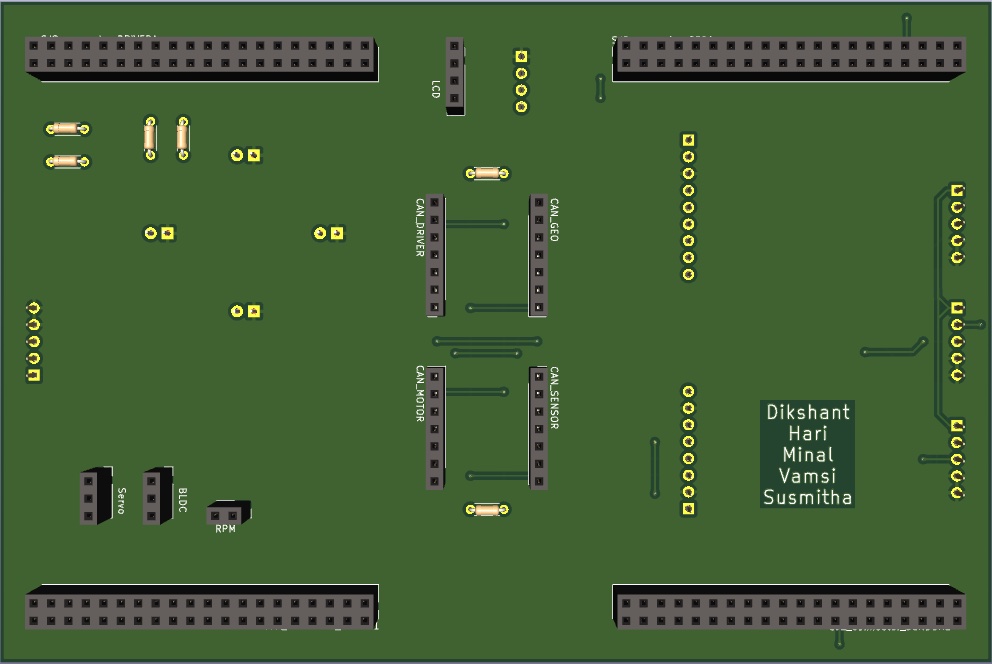This screenshot has height=664, width=992.
Task: Select the top-left dual-row 40-pin header
Action: click(x=202, y=58)
